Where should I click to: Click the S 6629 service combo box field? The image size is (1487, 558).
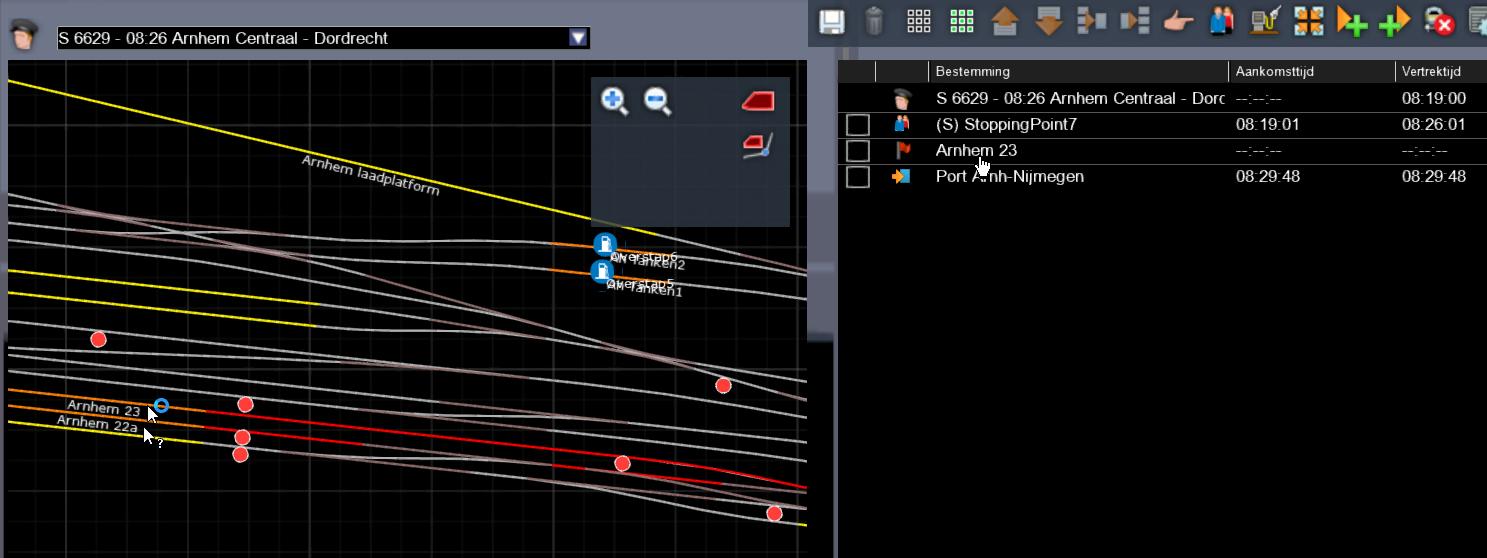(x=323, y=38)
